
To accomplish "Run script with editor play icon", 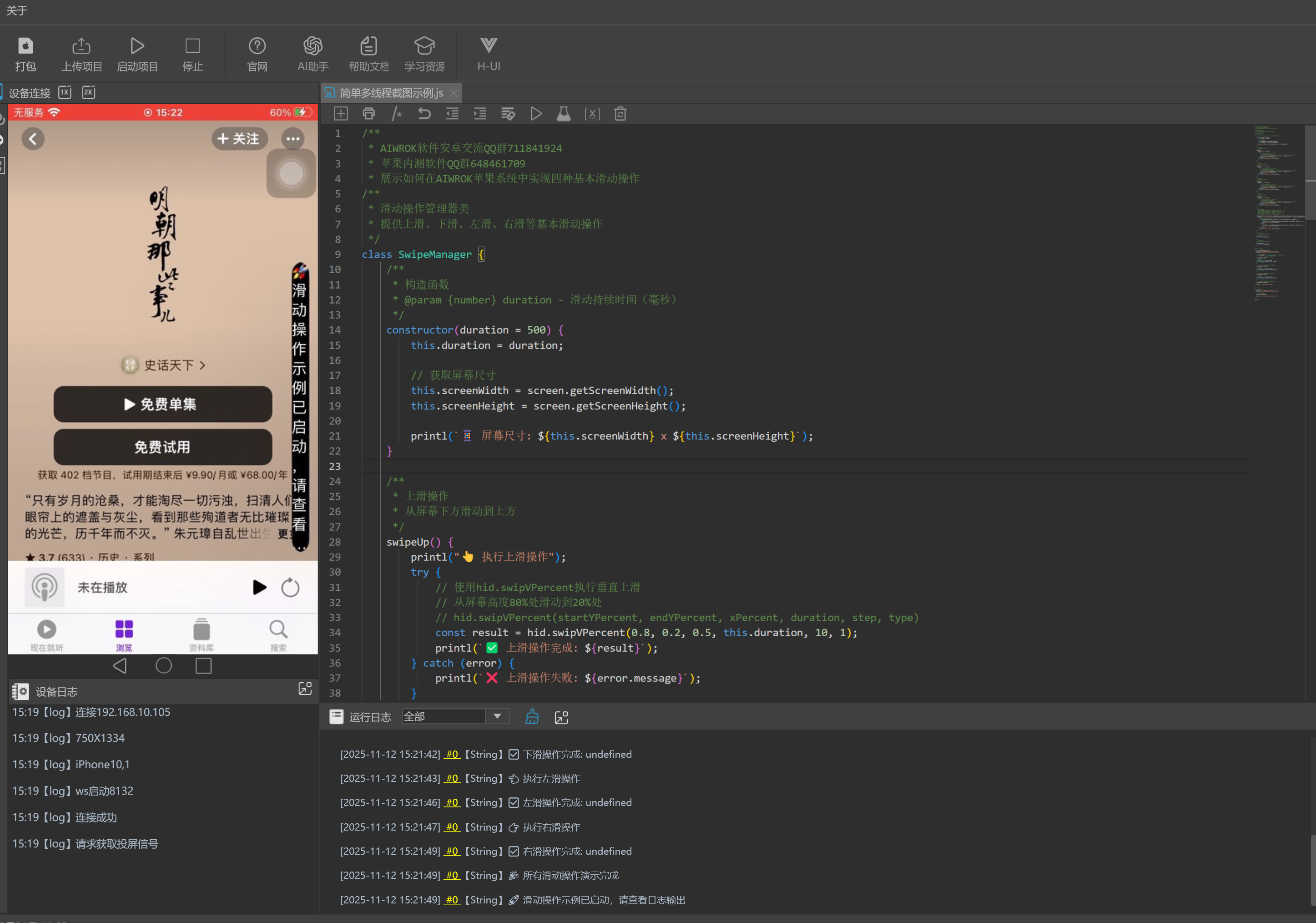I will pos(536,113).
